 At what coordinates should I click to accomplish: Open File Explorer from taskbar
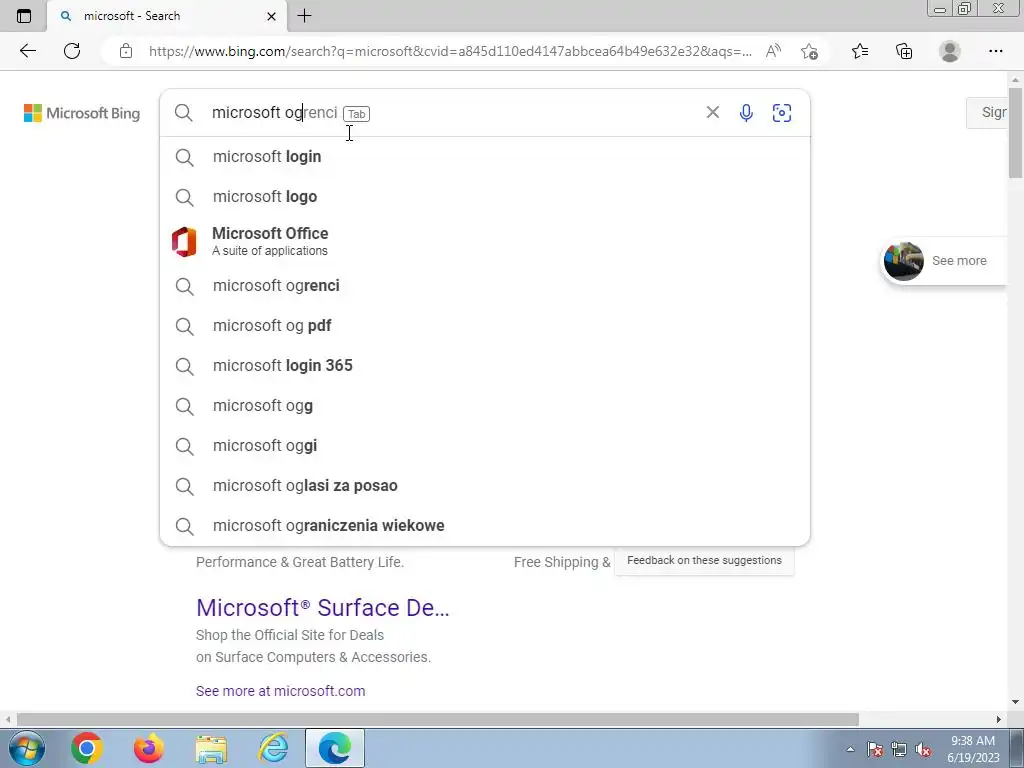211,748
